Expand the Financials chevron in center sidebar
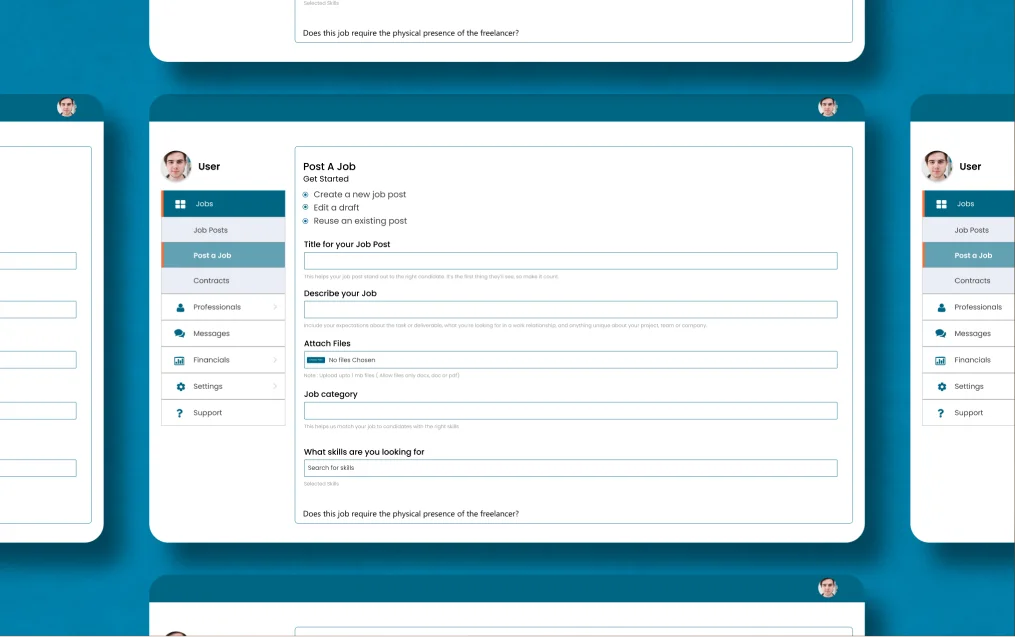The width and height of the screenshot is (1015, 637). (275, 360)
